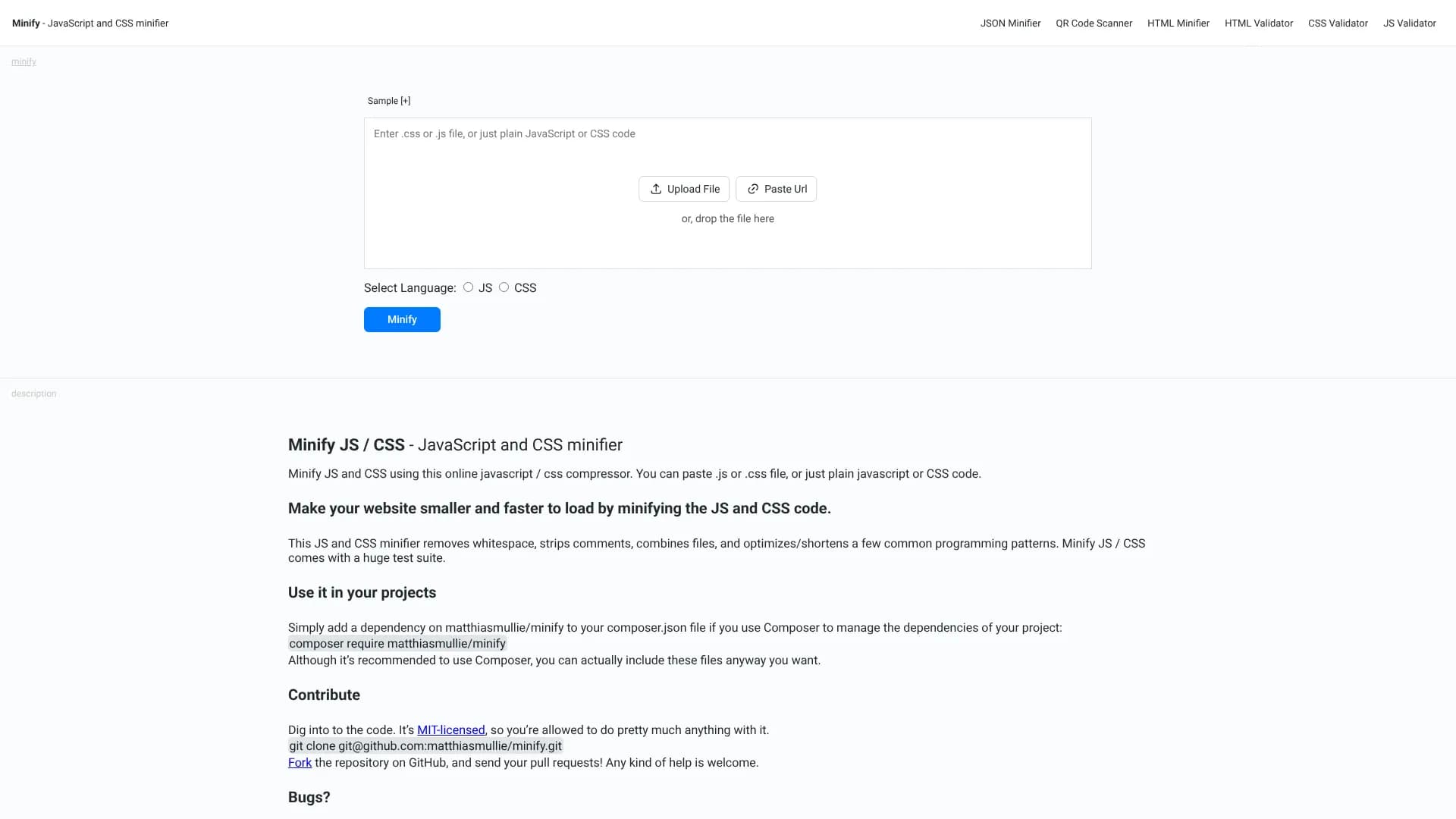Image resolution: width=1456 pixels, height=819 pixels.
Task: Click the Paste Url button
Action: click(776, 189)
